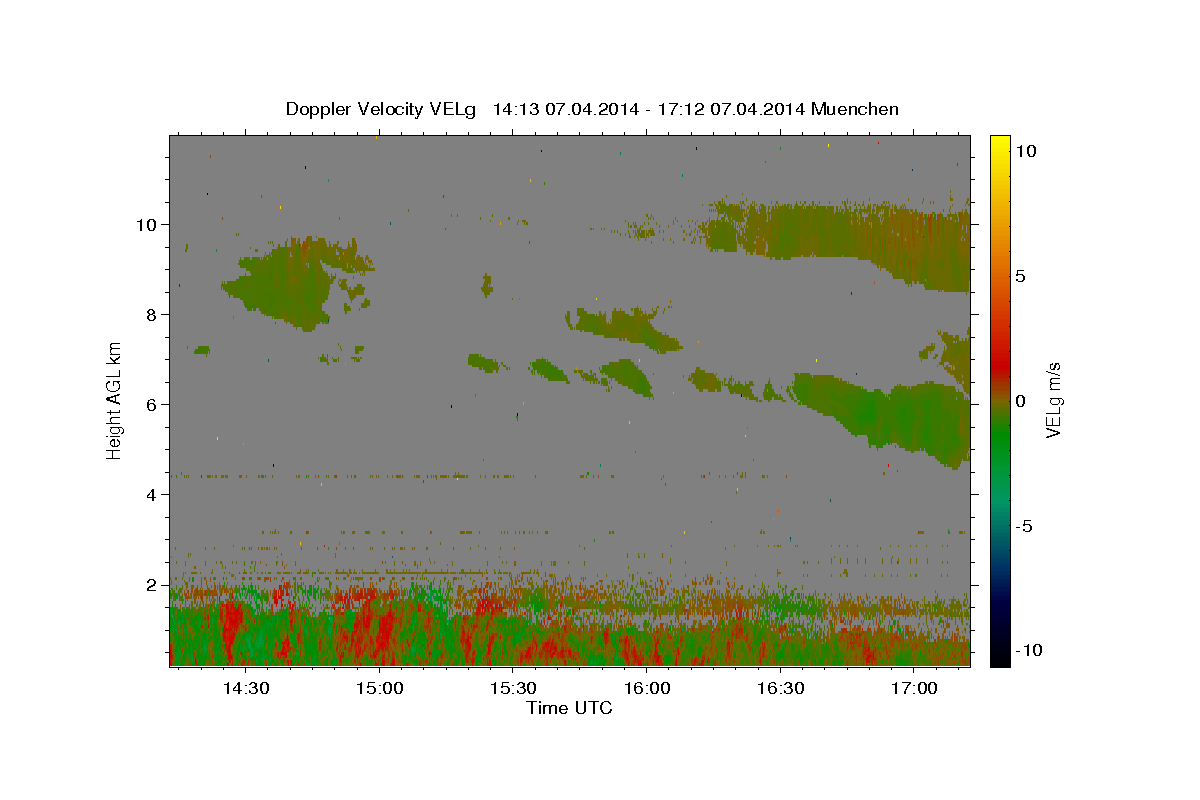
Task: Click the "Height AGL km" axis label
Action: [114, 399]
